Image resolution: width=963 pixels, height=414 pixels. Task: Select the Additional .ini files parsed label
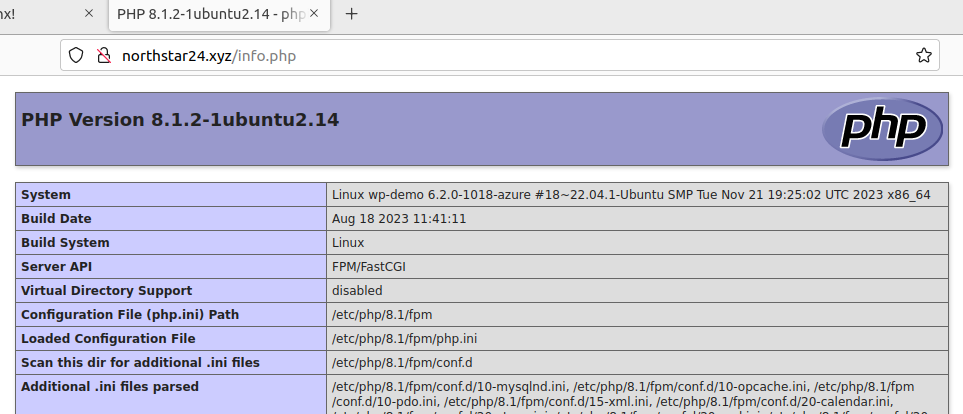pyautogui.click(x=110, y=386)
